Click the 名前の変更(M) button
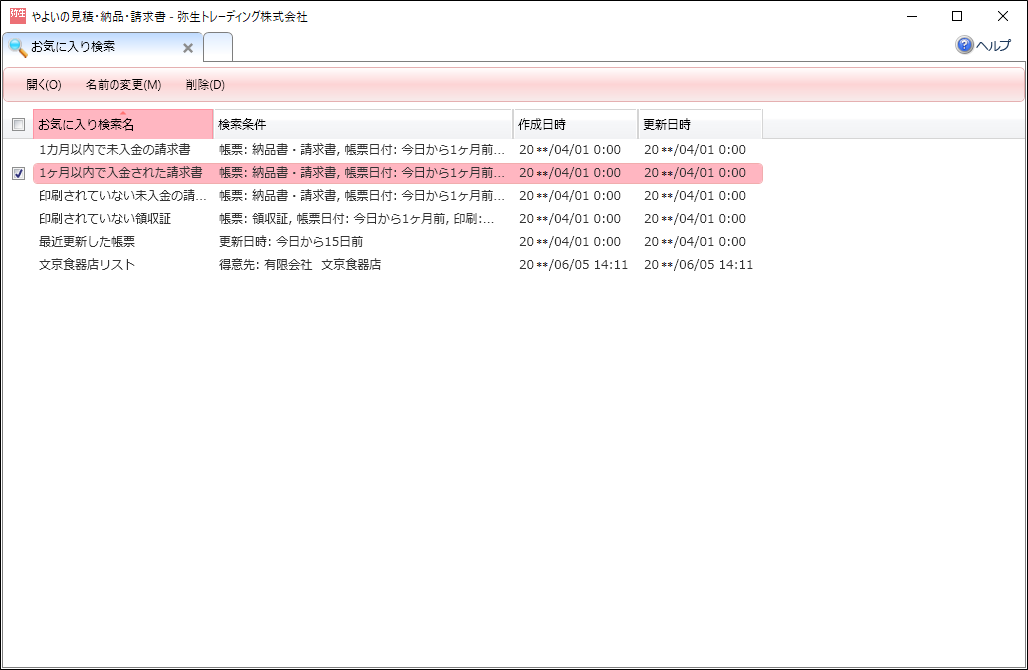Image resolution: width=1028 pixels, height=670 pixels. point(123,85)
